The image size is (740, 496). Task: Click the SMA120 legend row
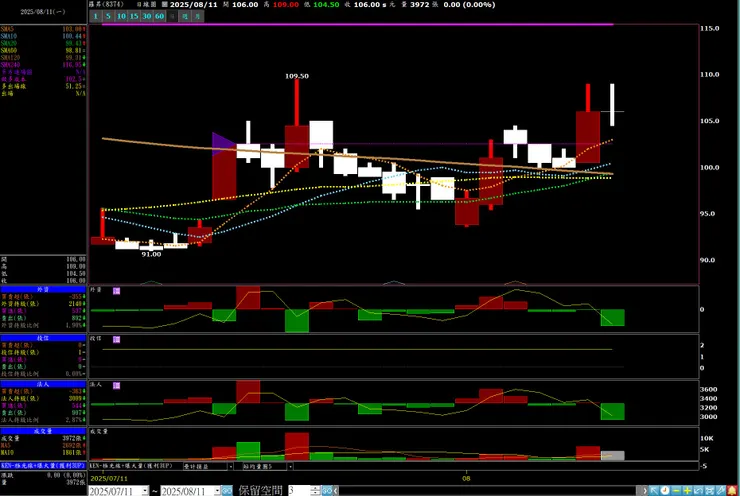[x=43, y=58]
